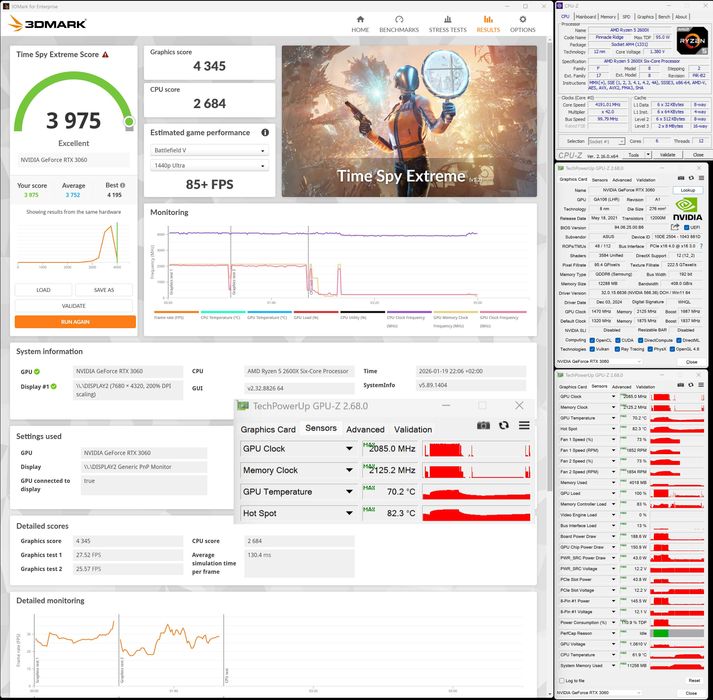713x700 pixels.
Task: Click the Load button in 3DMark
Action: coord(43,290)
